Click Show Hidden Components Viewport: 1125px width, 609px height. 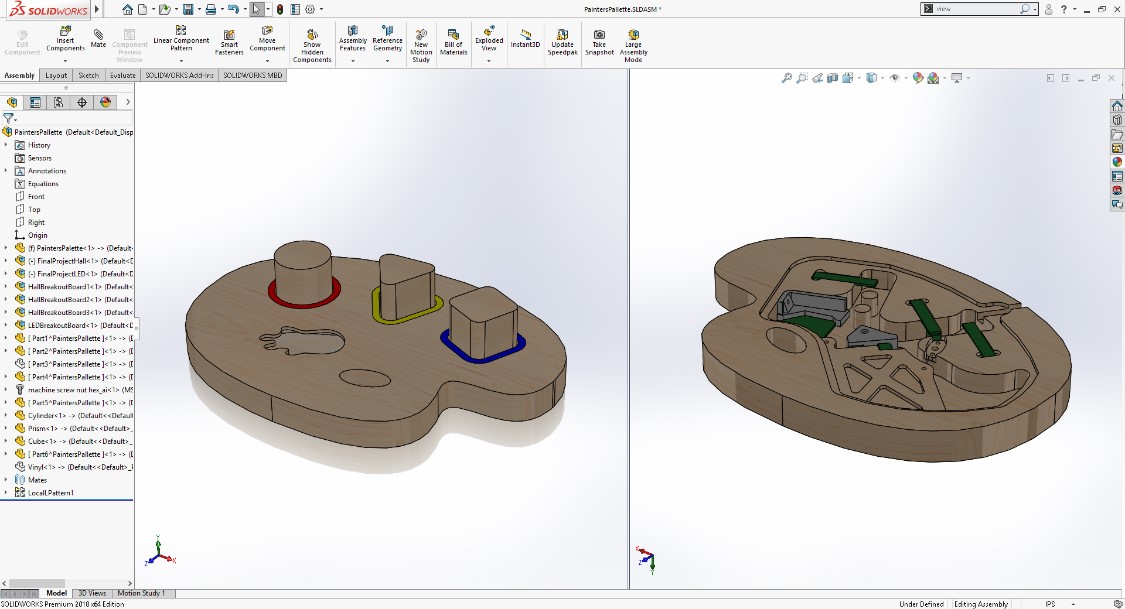312,47
